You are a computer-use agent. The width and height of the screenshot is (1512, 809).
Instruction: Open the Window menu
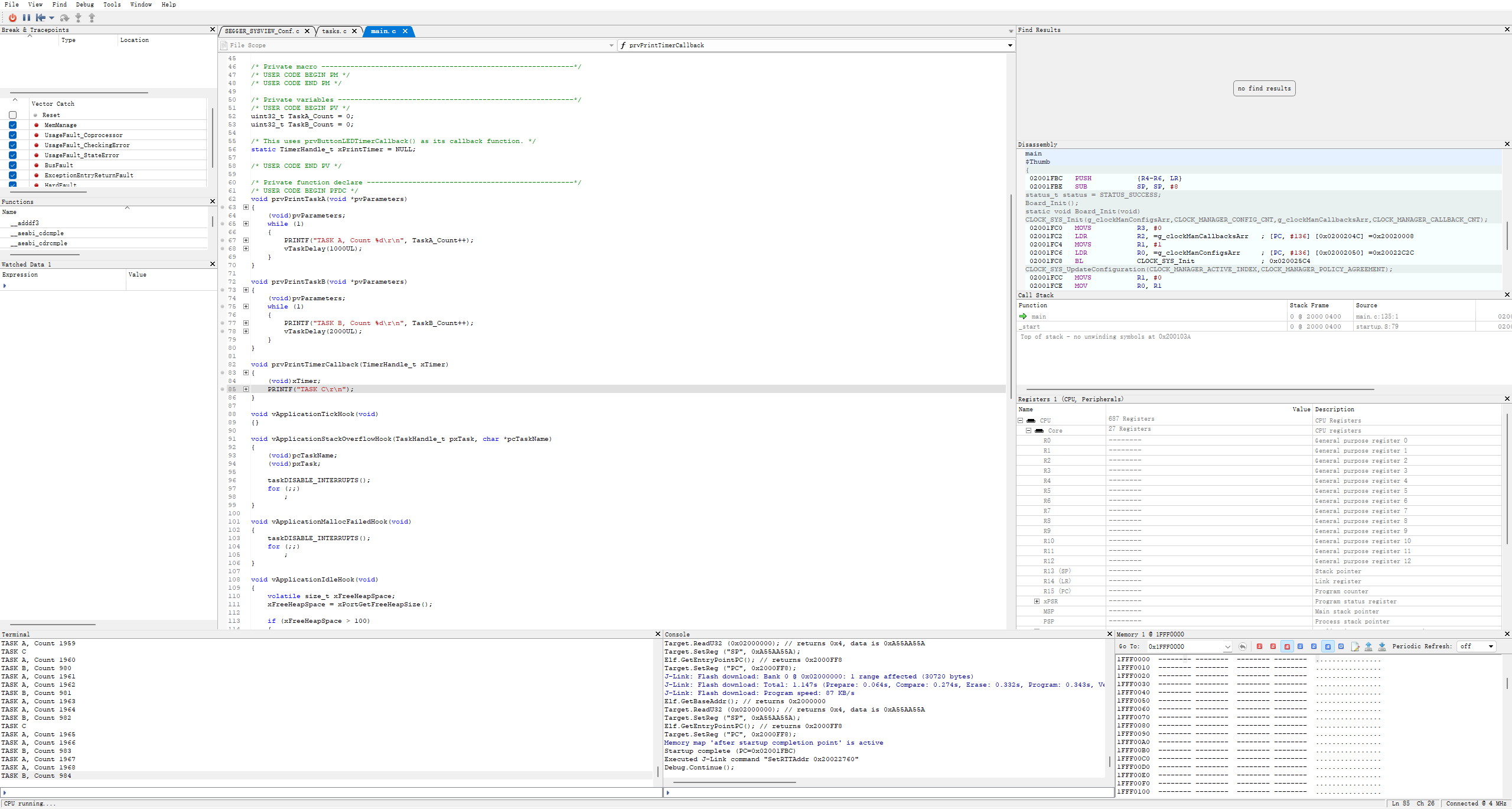pyautogui.click(x=141, y=4)
